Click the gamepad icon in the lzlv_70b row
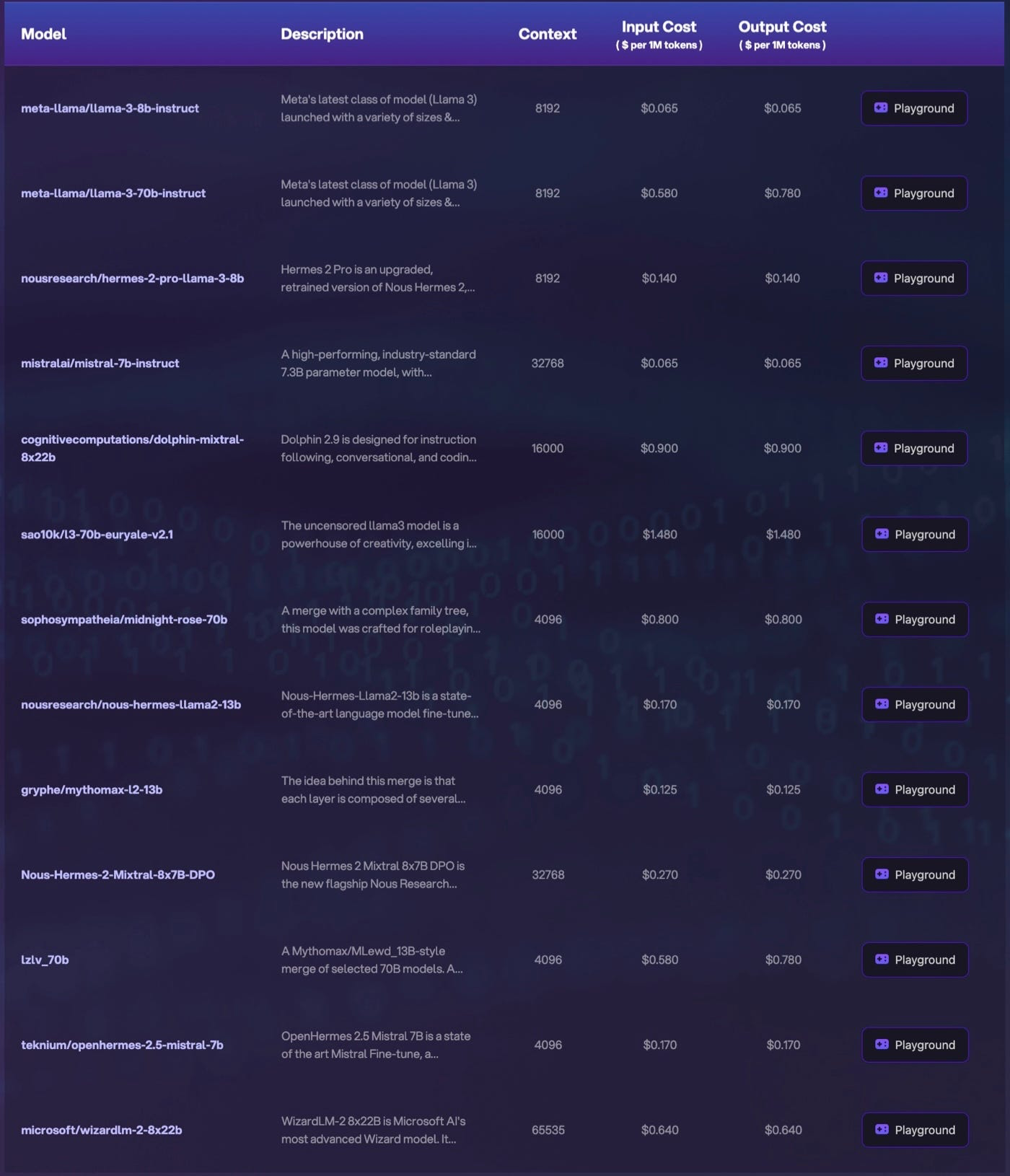 (x=882, y=960)
